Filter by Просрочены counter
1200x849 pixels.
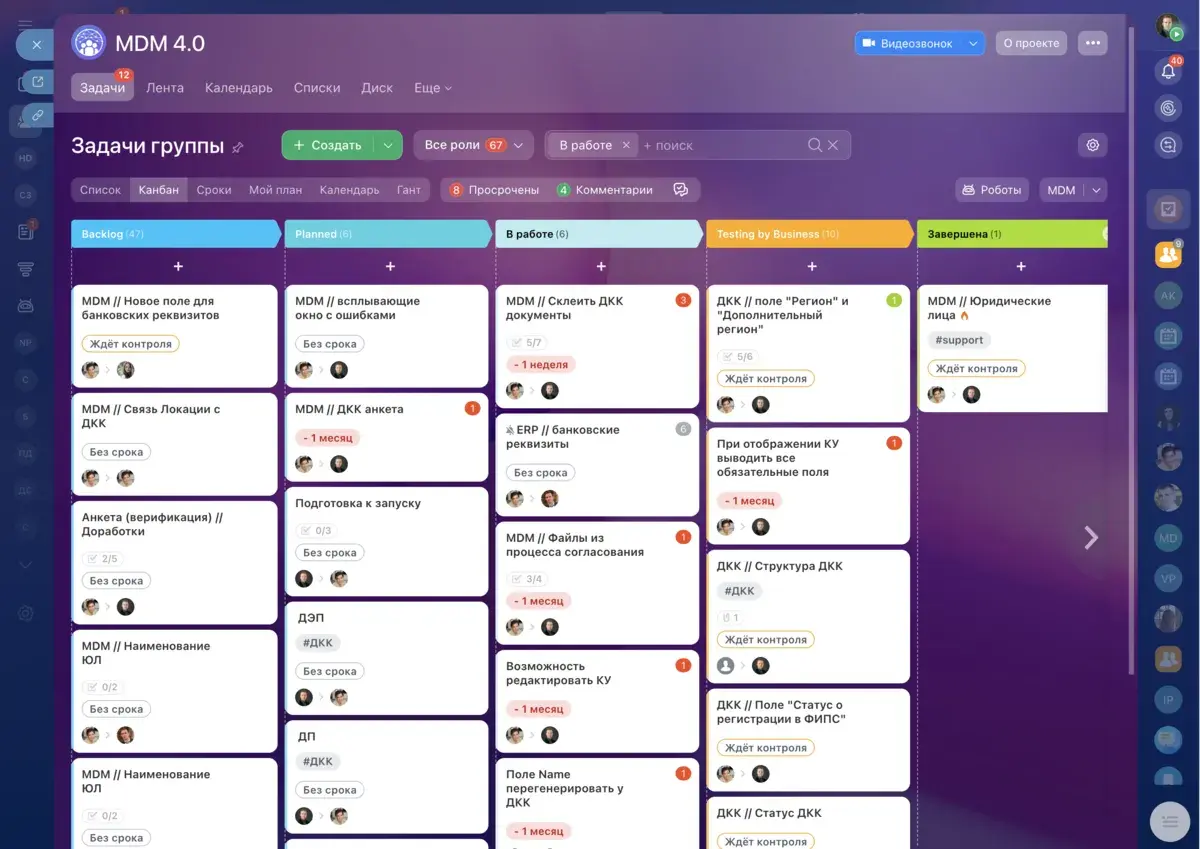[x=494, y=190]
